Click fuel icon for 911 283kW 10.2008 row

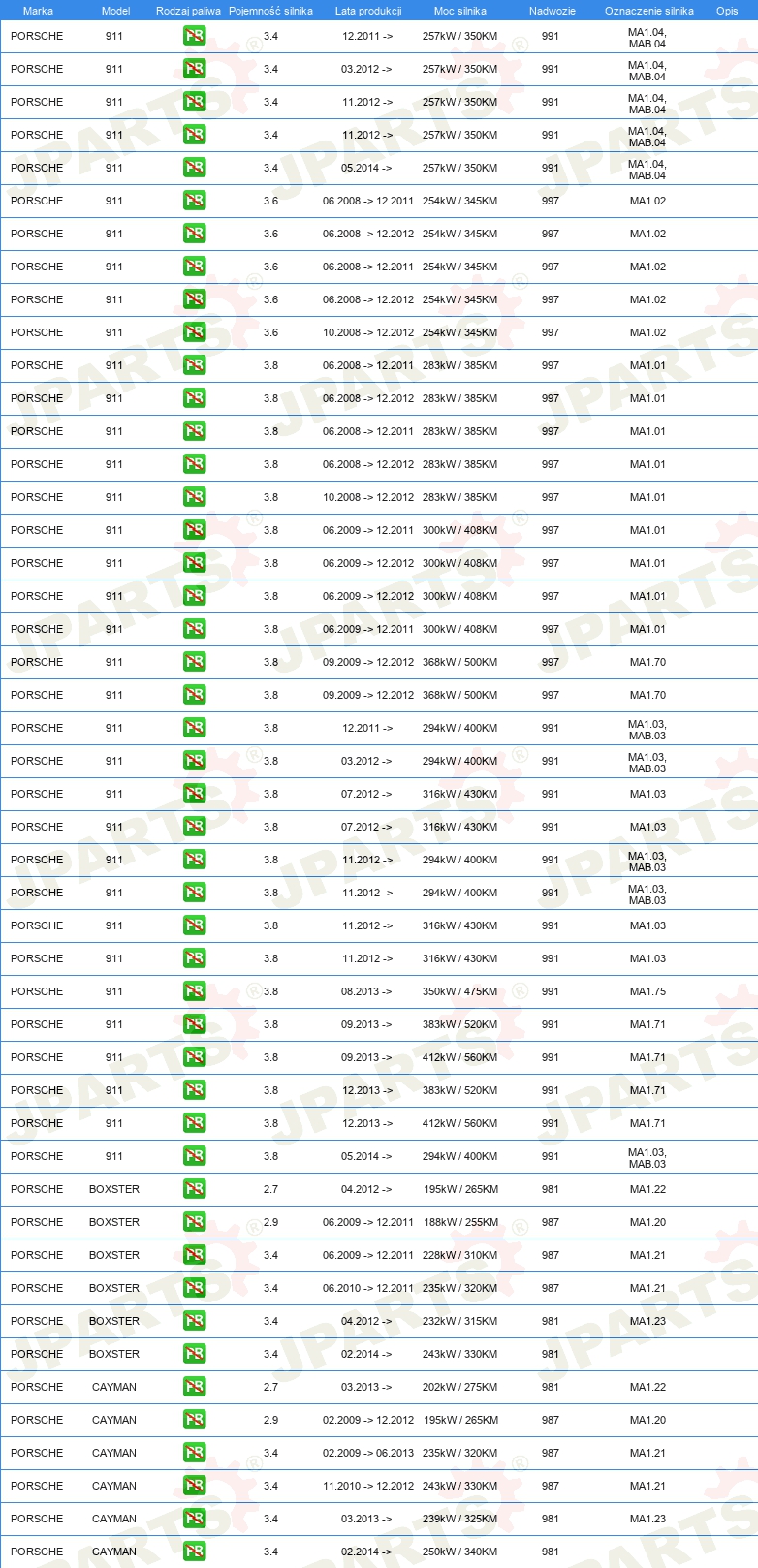click(194, 497)
